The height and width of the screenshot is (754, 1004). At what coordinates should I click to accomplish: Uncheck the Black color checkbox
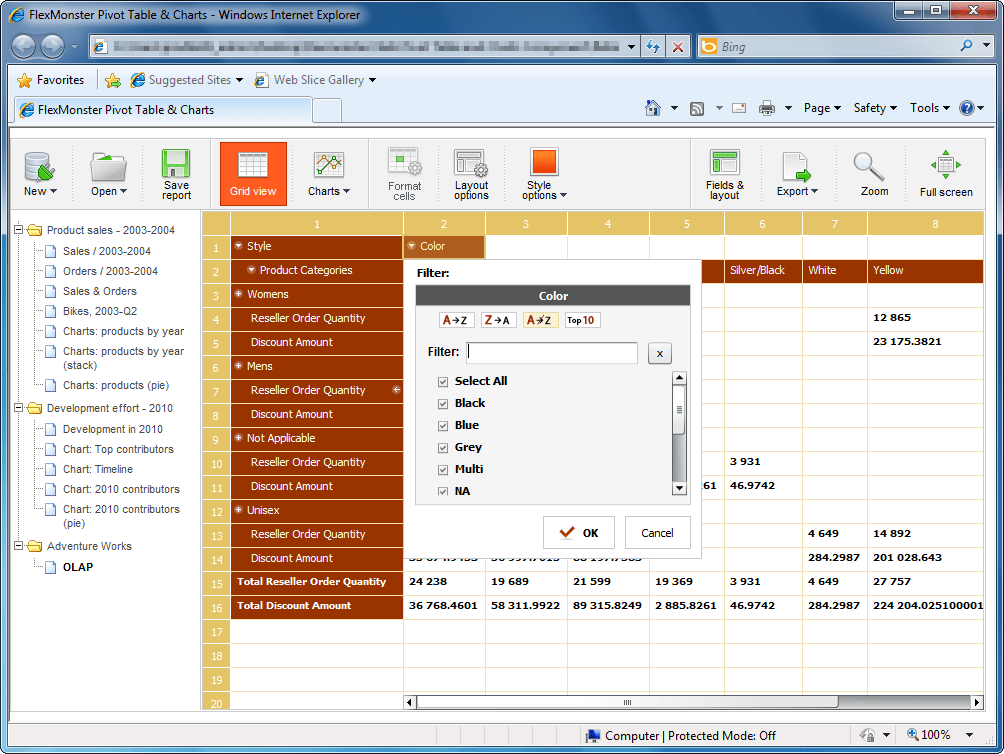[x=442, y=404]
